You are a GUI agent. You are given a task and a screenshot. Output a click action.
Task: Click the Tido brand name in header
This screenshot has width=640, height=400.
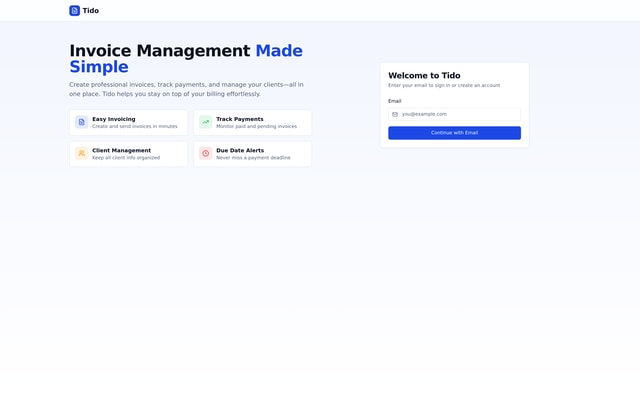pos(91,11)
